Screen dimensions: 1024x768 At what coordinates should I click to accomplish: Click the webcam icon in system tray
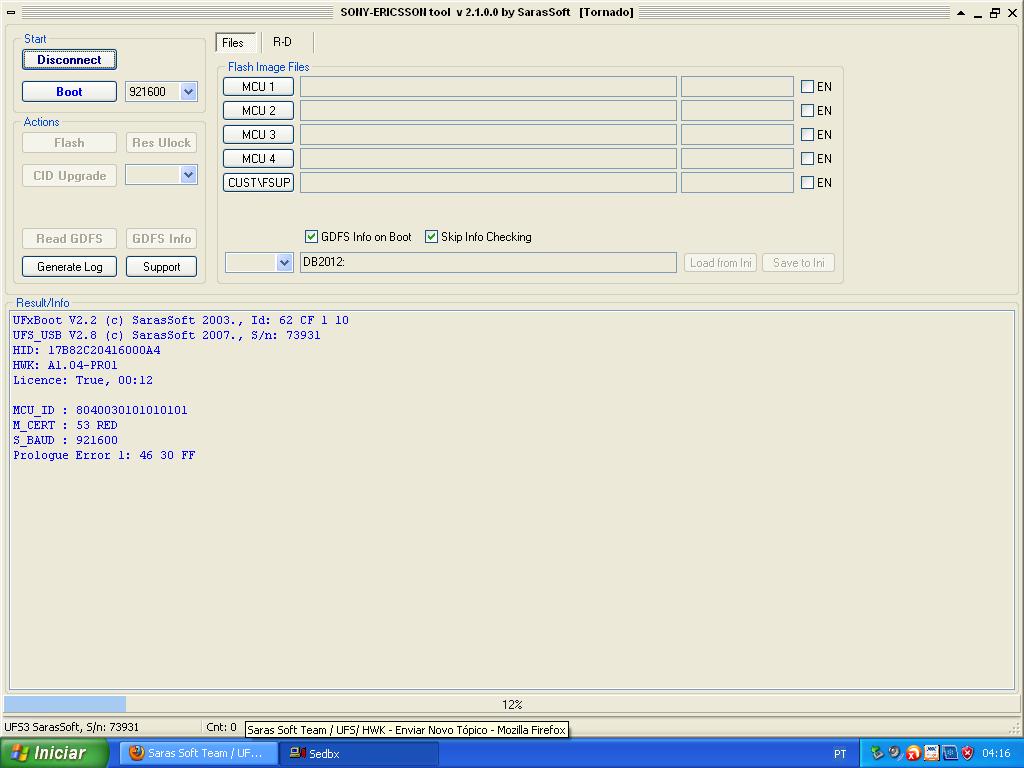(x=895, y=753)
